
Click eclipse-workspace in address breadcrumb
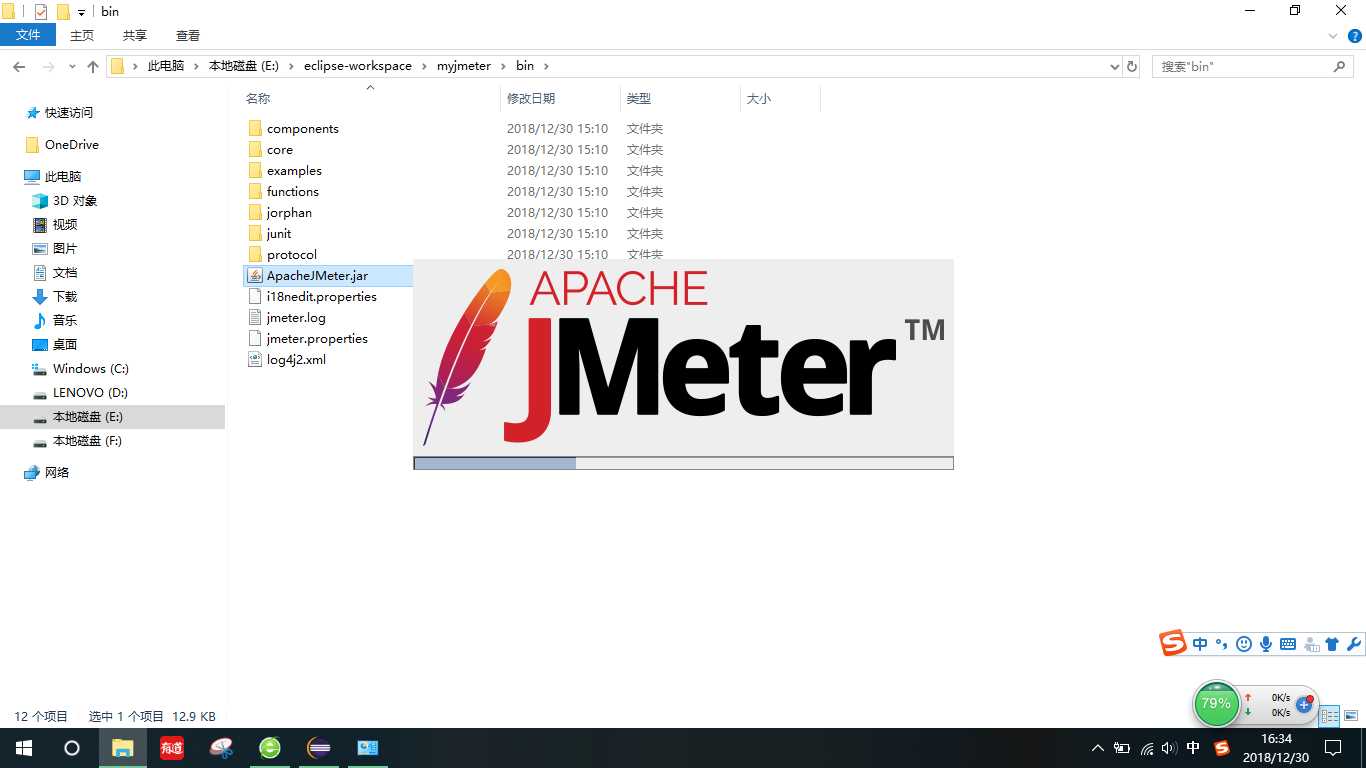point(358,66)
